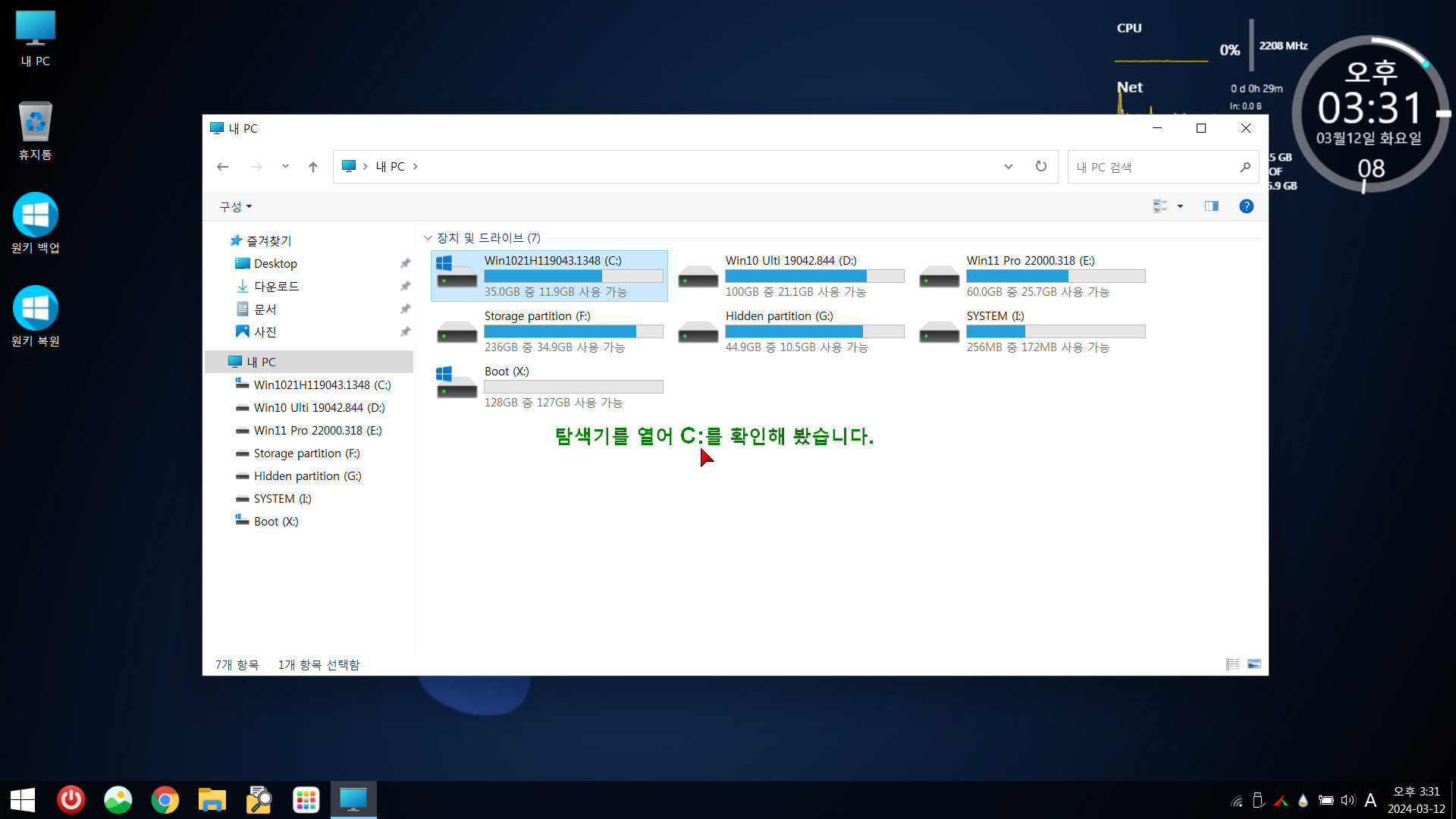Click the search magnifier icon
Viewport: 1456px width, 819px height.
(x=1244, y=167)
